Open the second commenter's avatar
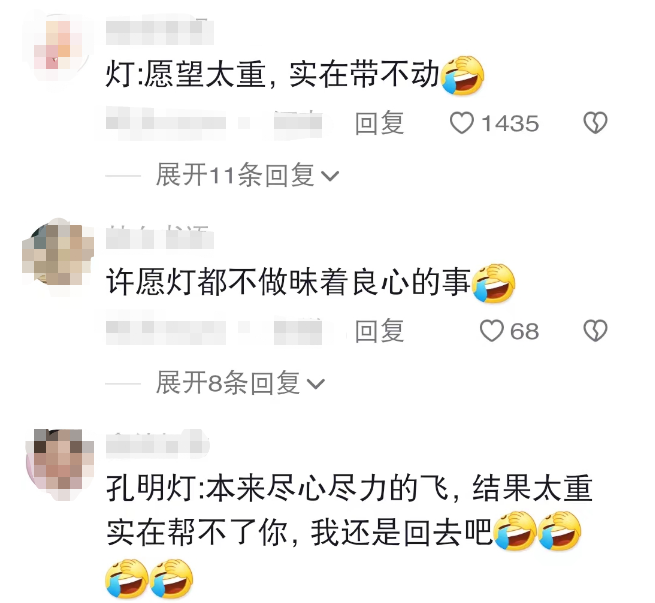This screenshot has width=655, height=603. click(58, 254)
